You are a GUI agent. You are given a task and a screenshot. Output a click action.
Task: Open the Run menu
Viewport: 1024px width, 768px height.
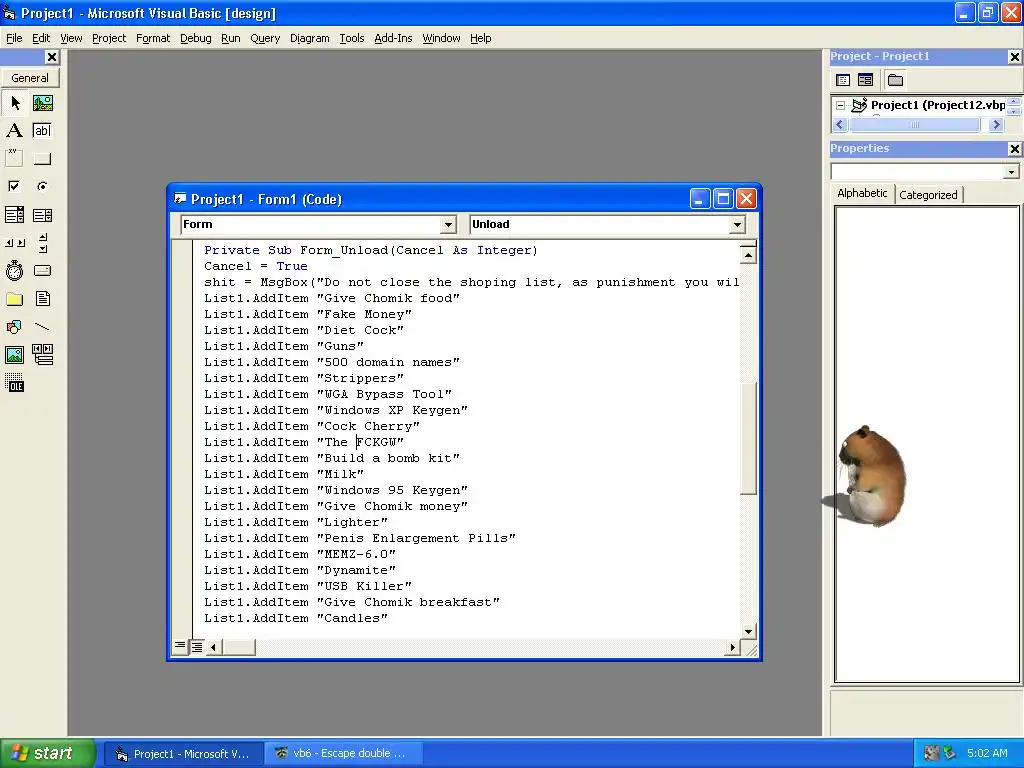[x=231, y=38]
